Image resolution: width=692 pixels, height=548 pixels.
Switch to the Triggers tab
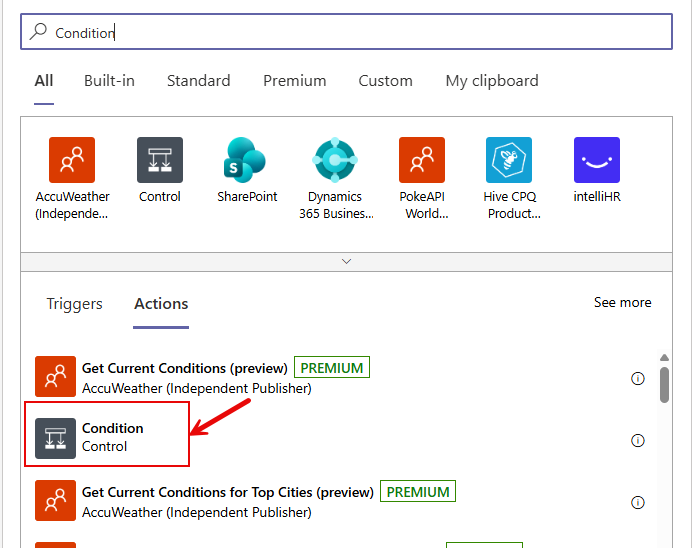[x=75, y=304]
